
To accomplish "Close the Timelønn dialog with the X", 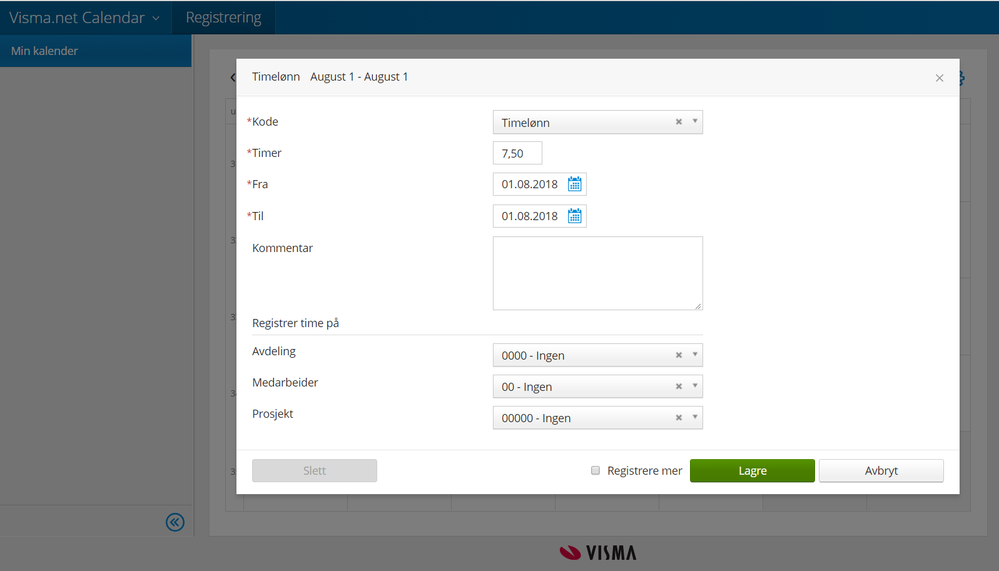I will coord(939,78).
